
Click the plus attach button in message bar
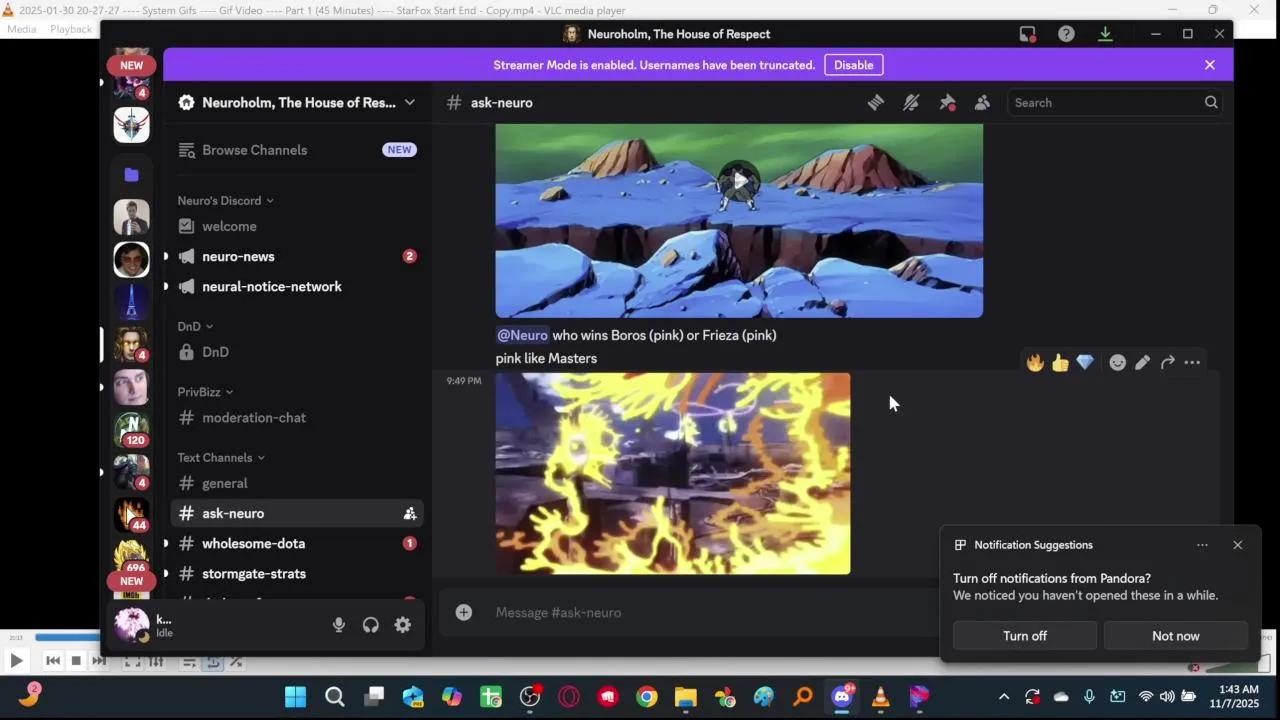[x=464, y=612]
